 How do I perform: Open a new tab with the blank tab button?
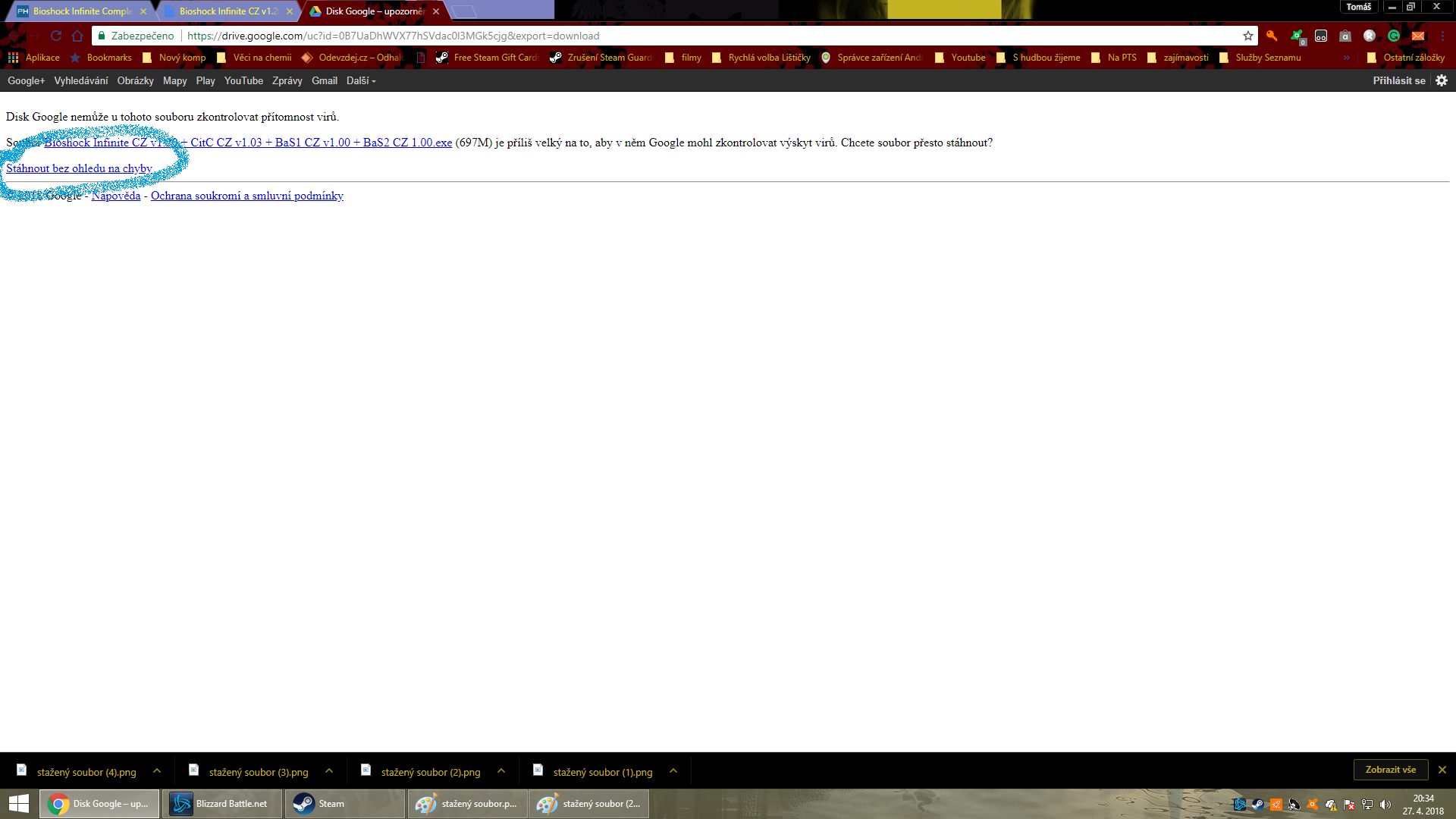pos(464,11)
